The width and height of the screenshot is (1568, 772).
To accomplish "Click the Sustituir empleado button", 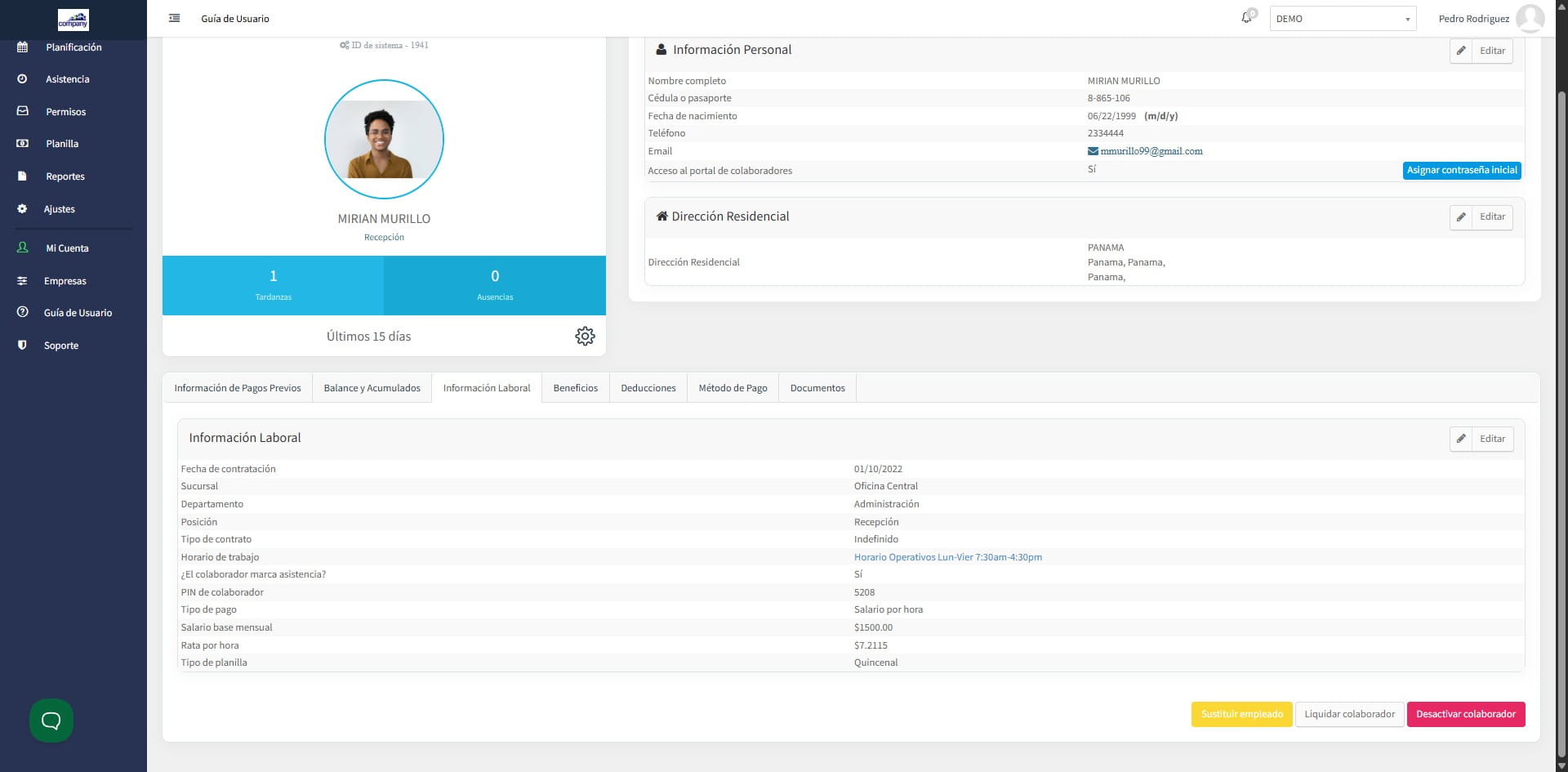I will (1241, 714).
